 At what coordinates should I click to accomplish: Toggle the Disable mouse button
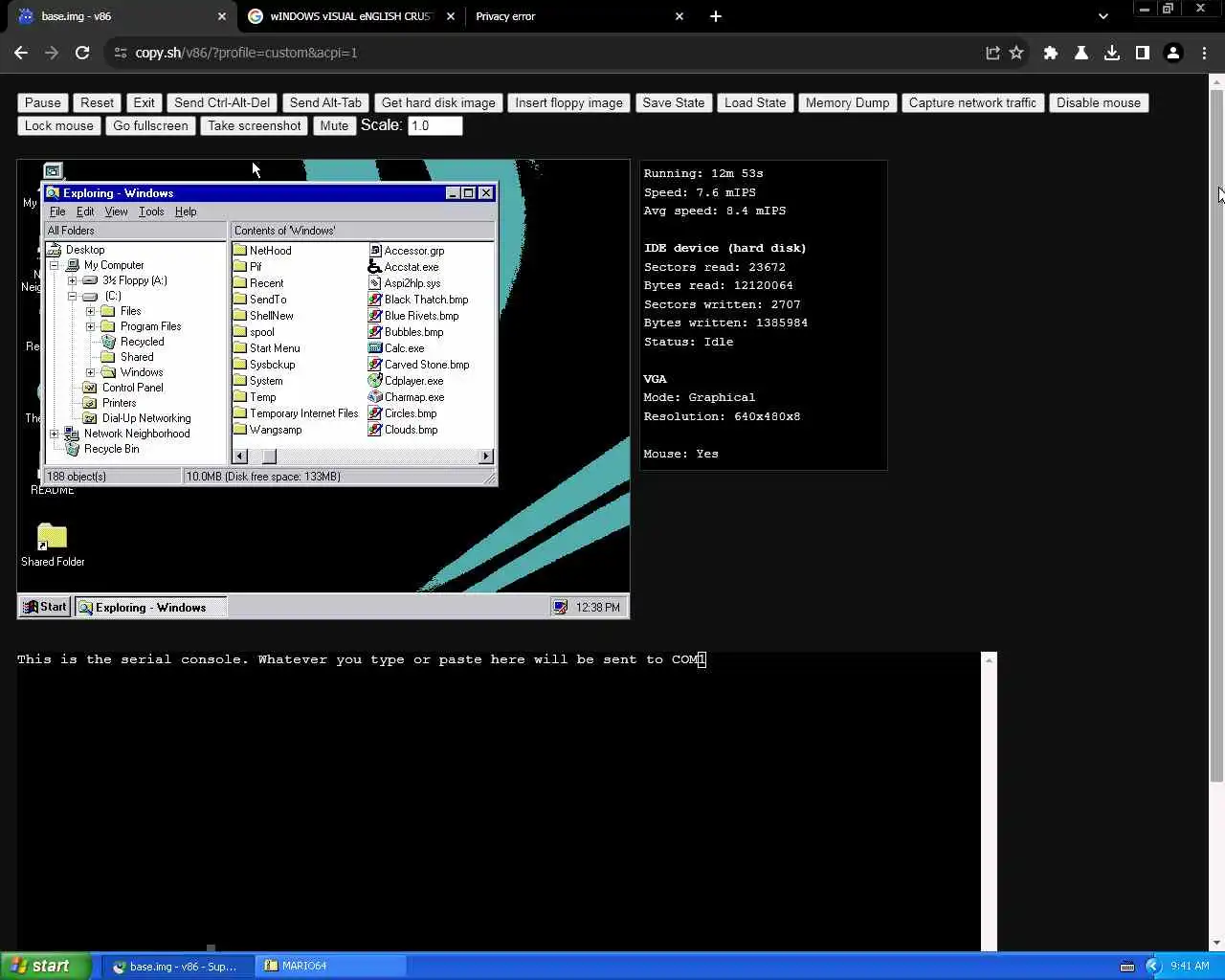pyautogui.click(x=1099, y=102)
